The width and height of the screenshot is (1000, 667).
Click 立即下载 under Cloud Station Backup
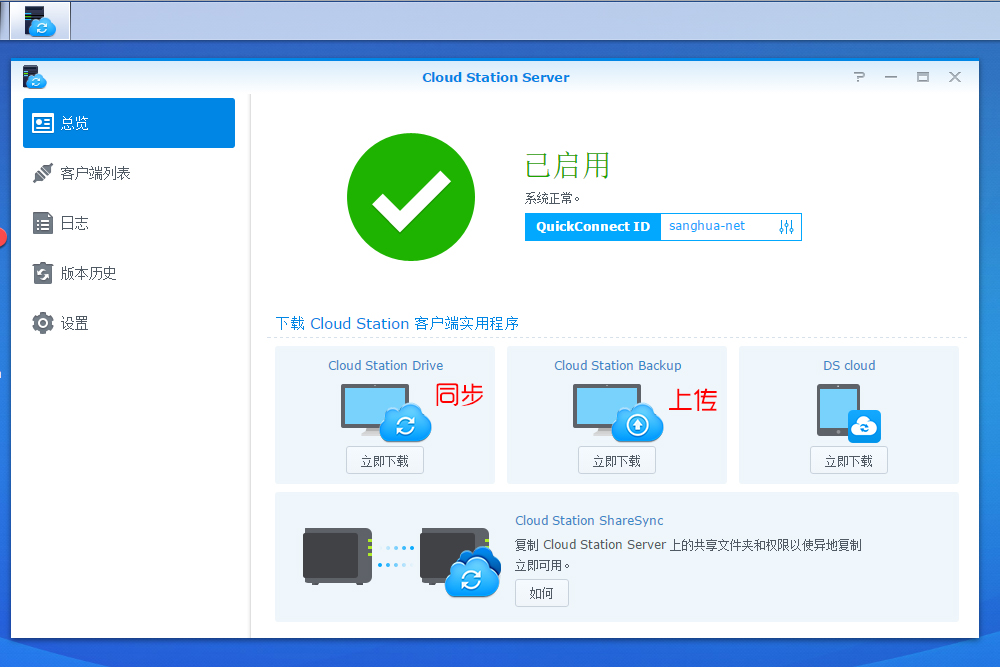pyautogui.click(x=616, y=460)
